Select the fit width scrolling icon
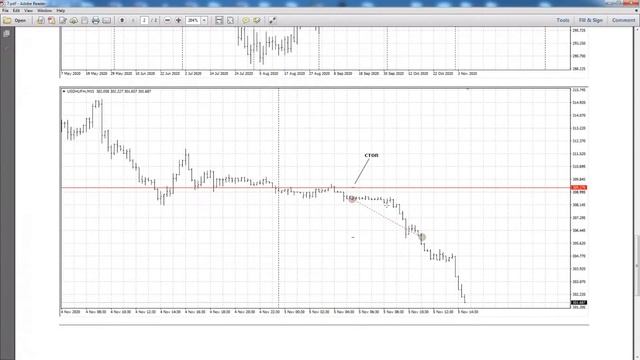 coord(219,20)
